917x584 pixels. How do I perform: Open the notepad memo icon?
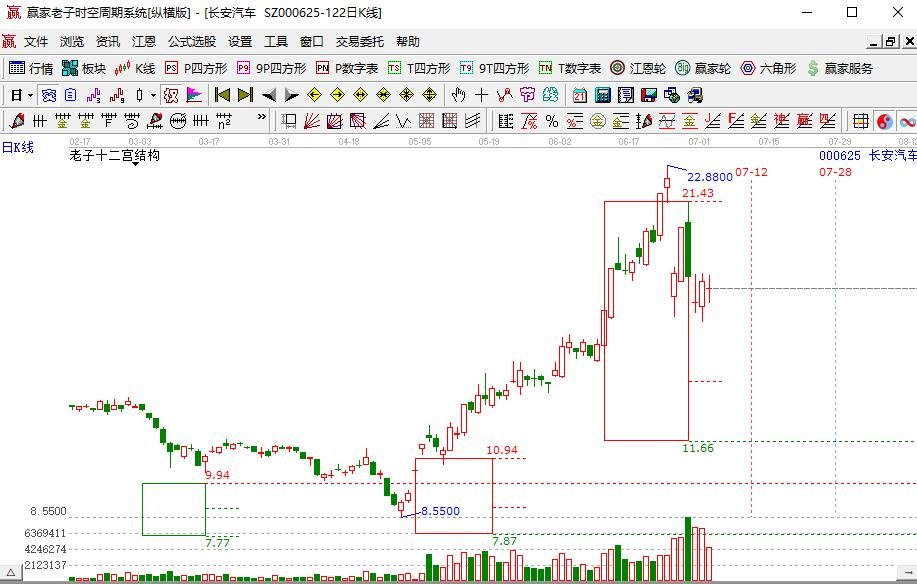[x=626, y=95]
